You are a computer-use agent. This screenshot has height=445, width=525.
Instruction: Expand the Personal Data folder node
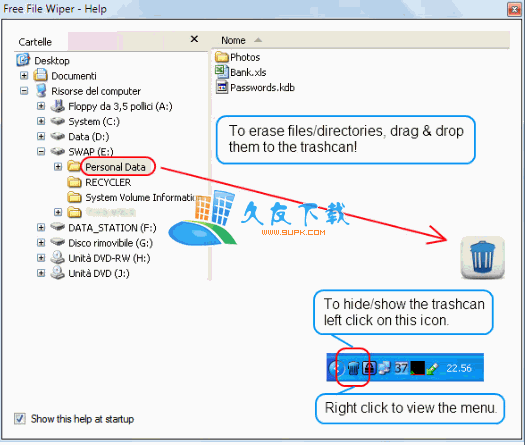click(x=58, y=167)
